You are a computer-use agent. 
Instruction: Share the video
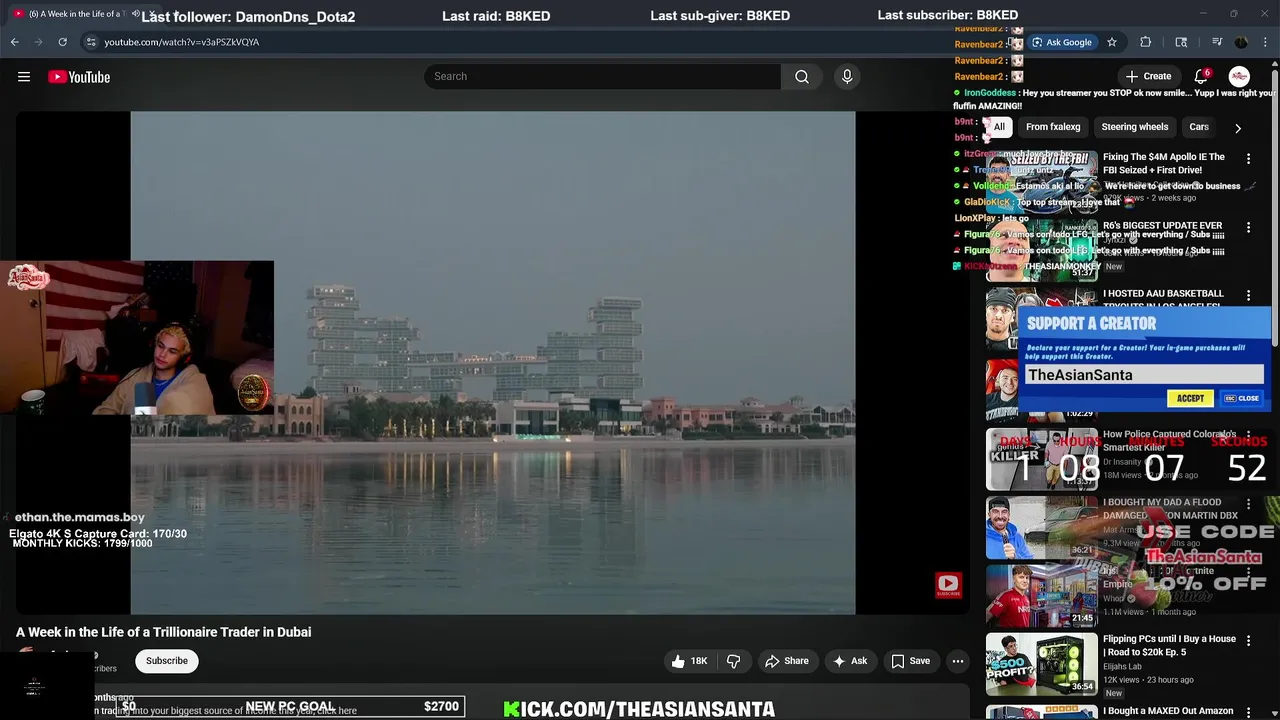(x=786, y=661)
